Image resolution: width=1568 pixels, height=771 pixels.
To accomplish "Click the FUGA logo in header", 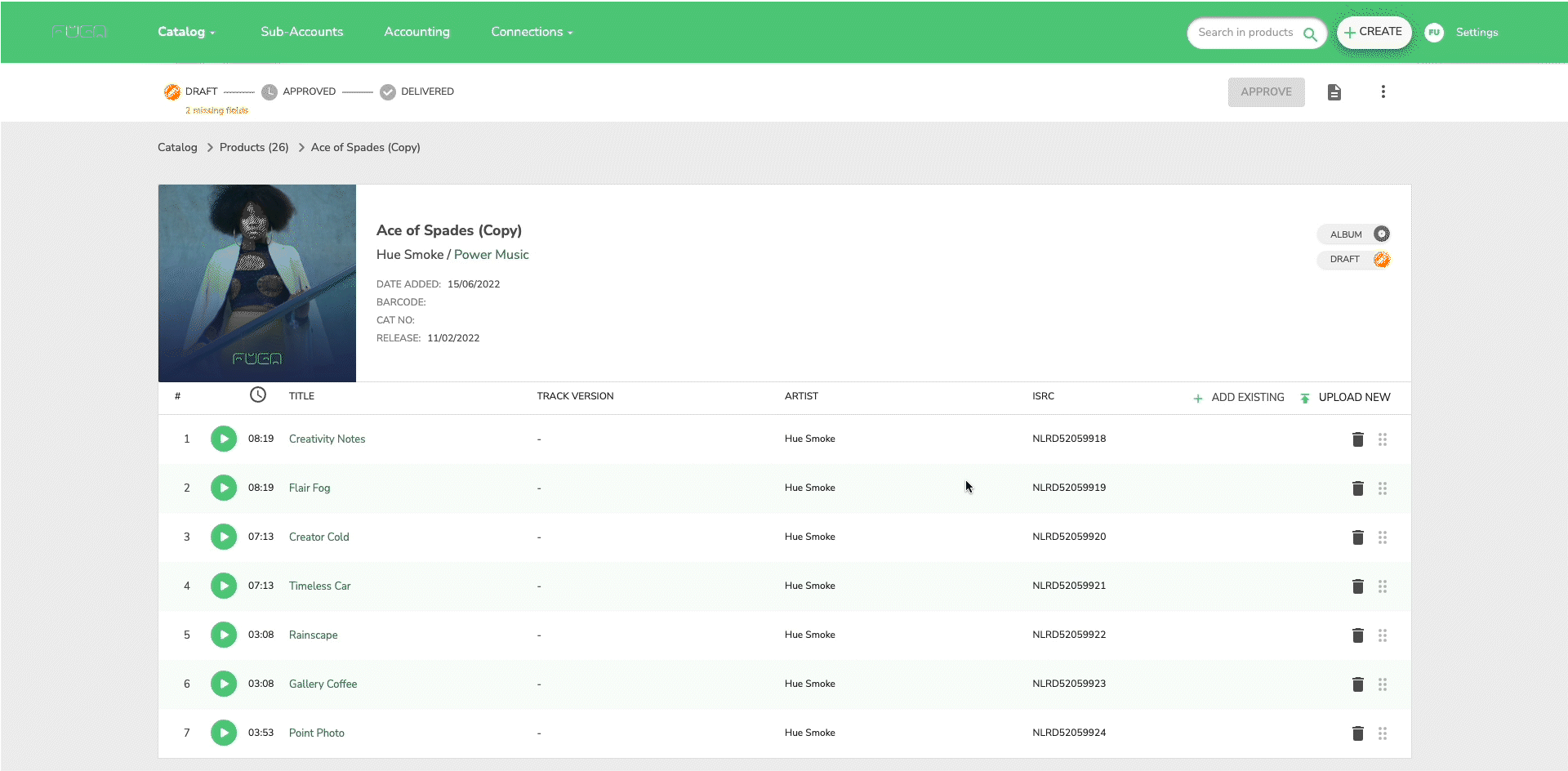I will click(x=79, y=32).
